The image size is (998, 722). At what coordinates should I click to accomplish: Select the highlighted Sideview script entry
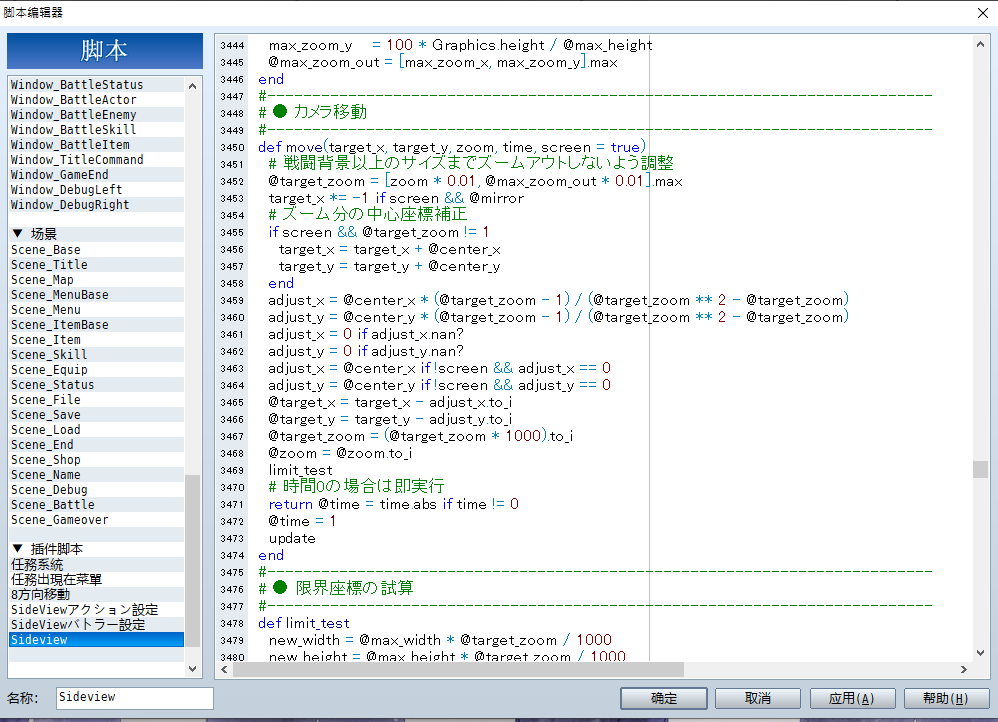click(x=97, y=640)
